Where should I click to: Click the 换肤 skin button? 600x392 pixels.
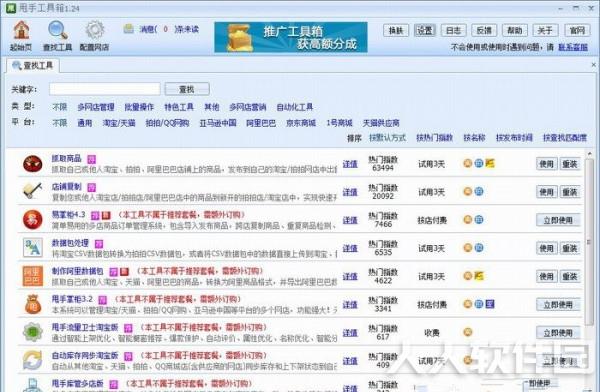coord(396,30)
